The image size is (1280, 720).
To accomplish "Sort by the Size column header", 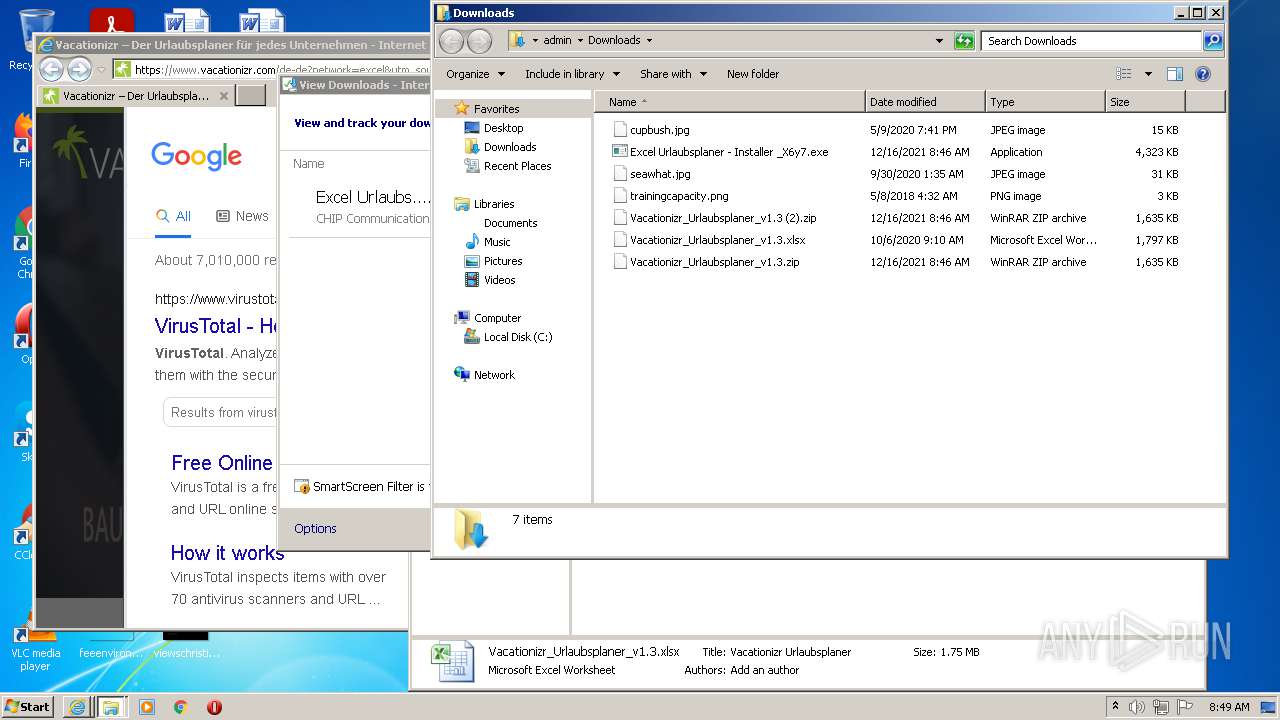I will click(1145, 102).
